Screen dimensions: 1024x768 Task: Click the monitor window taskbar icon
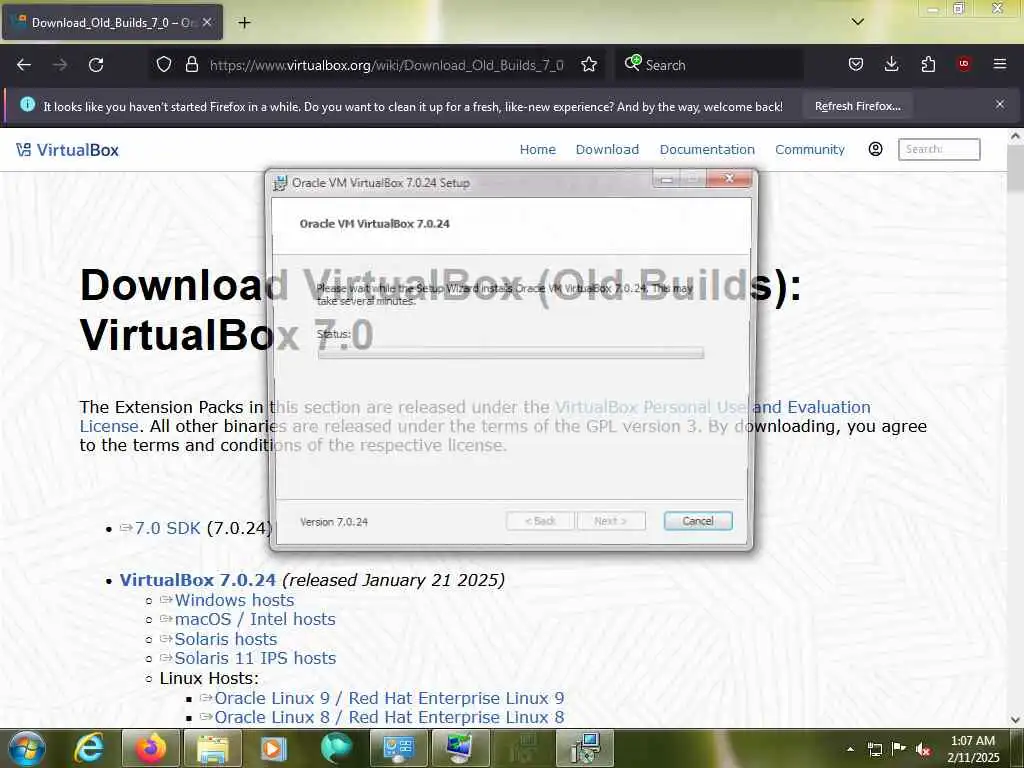pyautogui.click(x=460, y=748)
